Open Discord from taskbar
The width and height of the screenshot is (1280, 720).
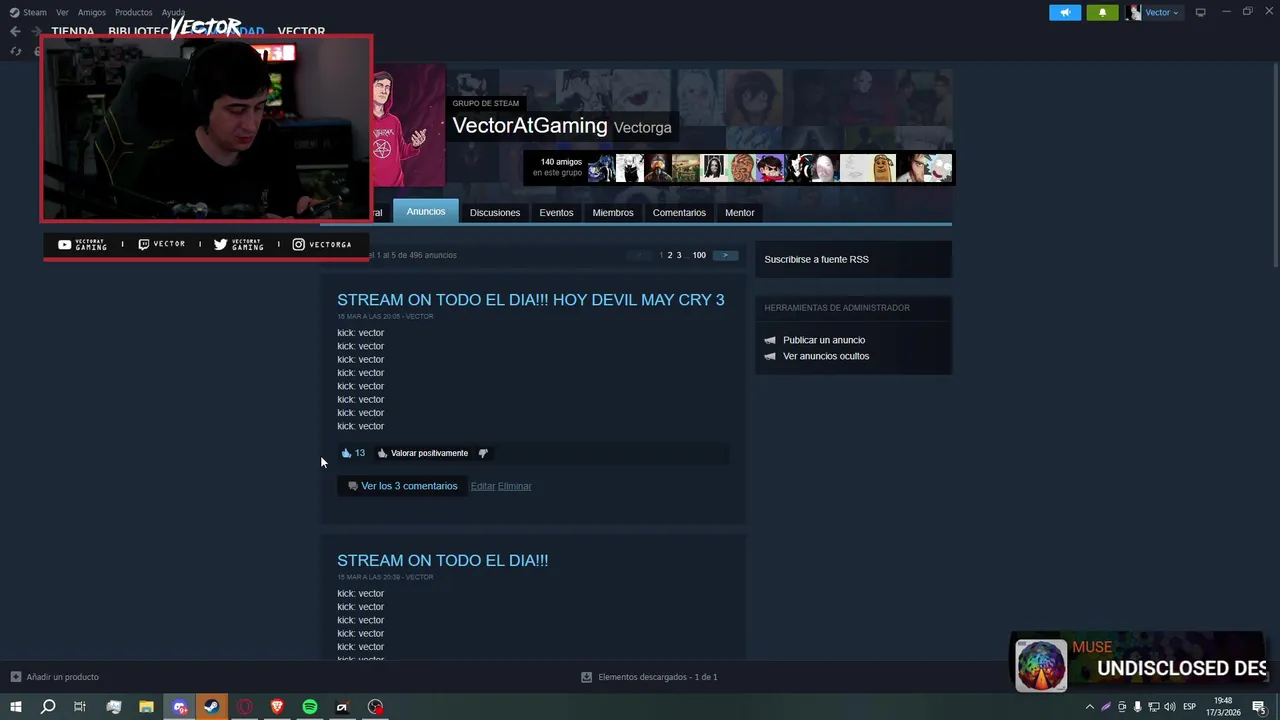pos(179,707)
